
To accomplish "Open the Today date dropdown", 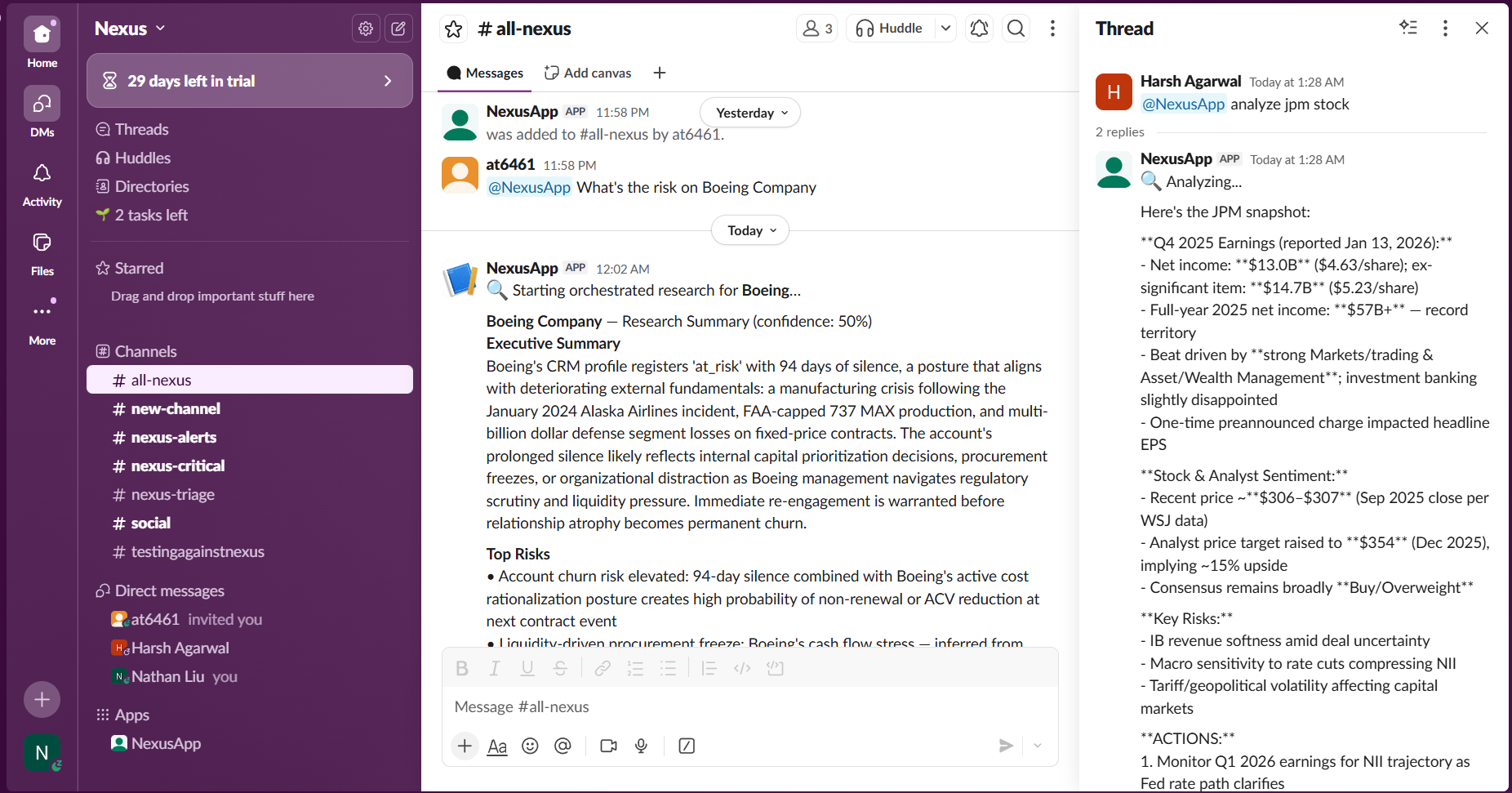I will coord(750,230).
